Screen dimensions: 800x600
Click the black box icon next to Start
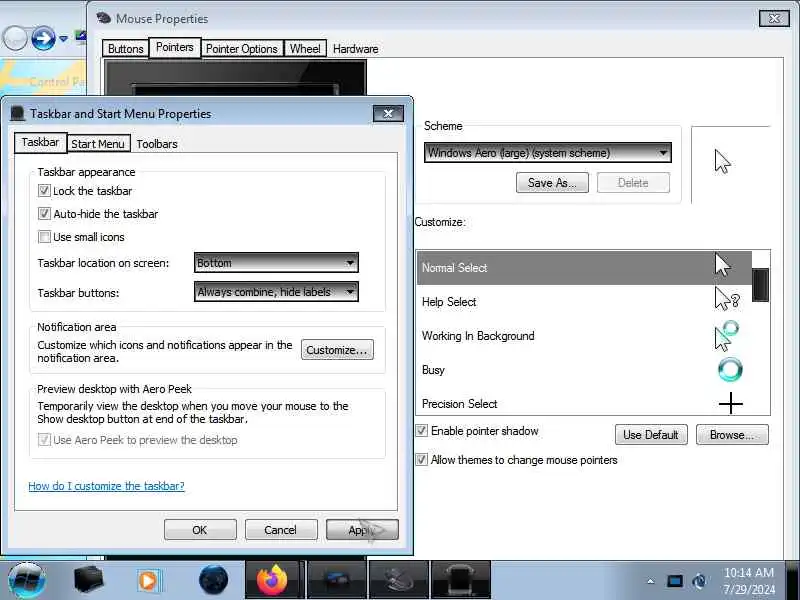[88, 580]
